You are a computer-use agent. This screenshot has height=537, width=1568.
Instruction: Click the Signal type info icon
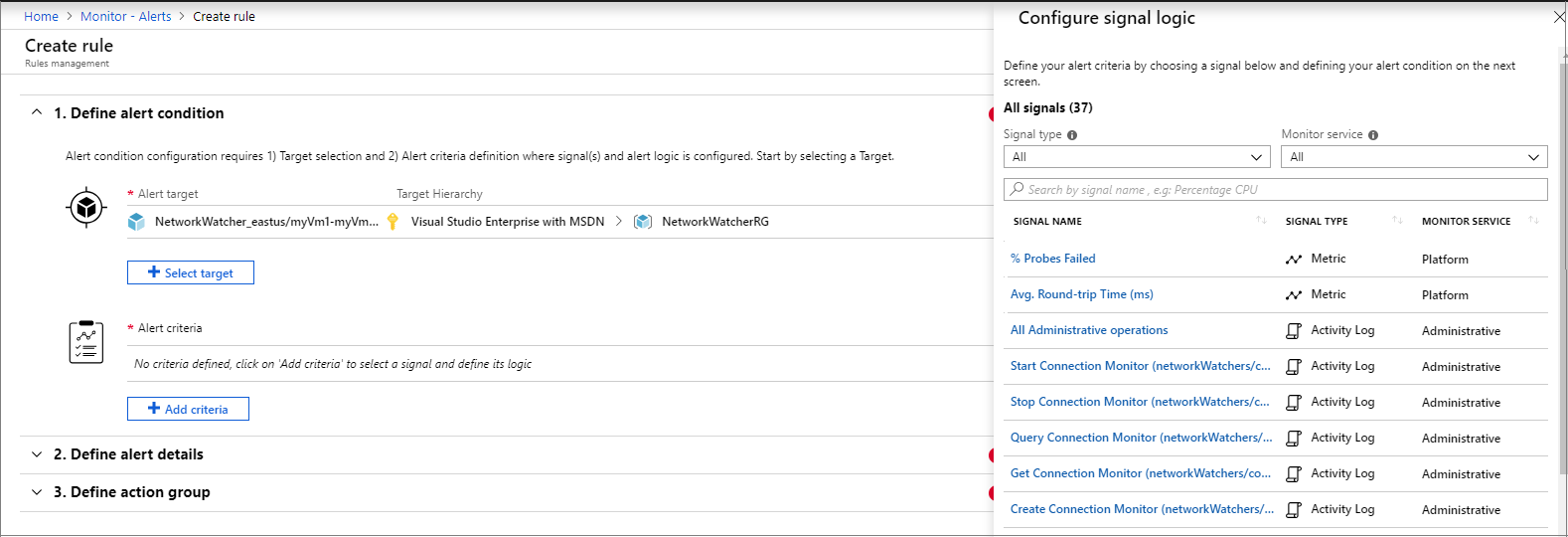click(1072, 135)
